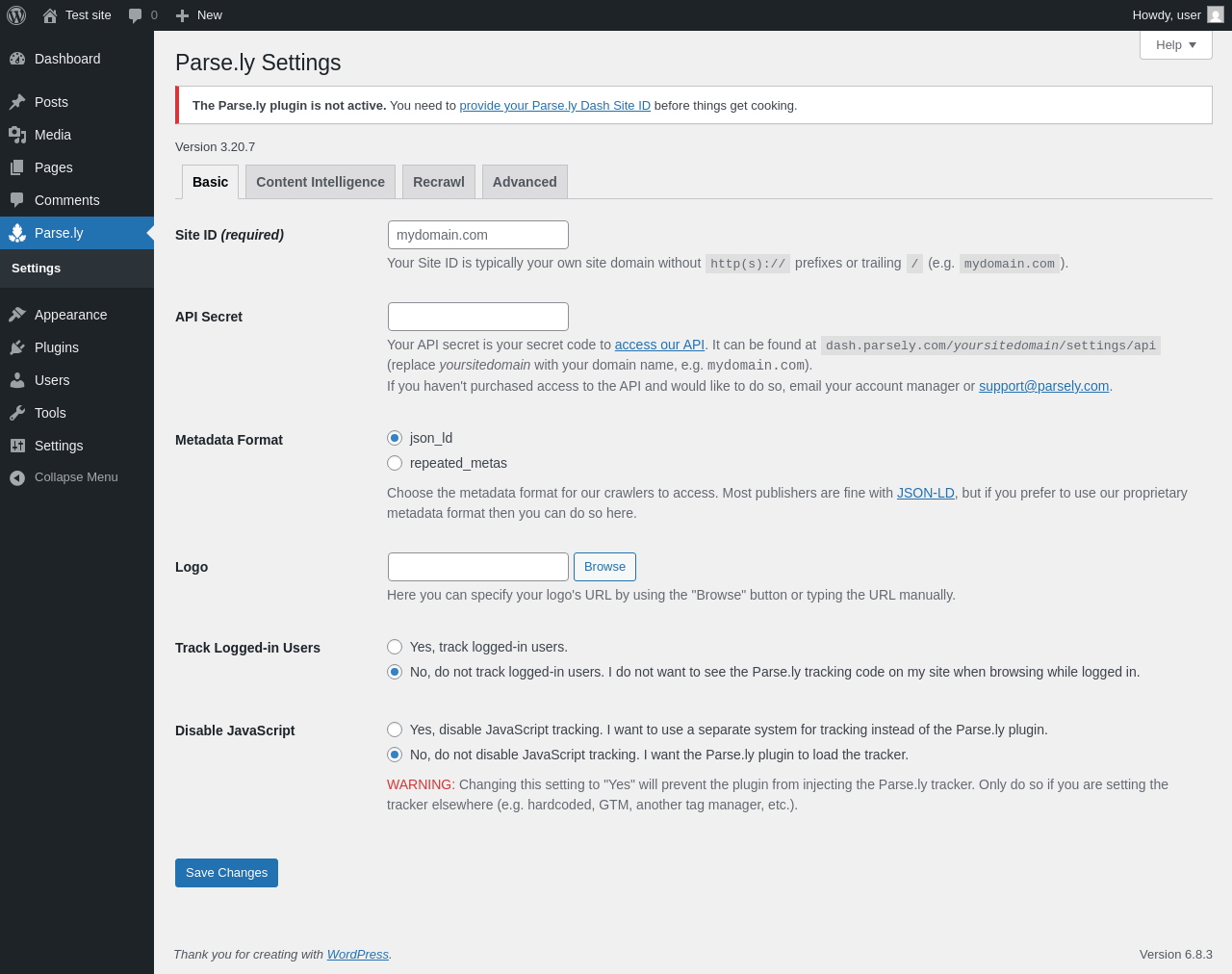Expand the Help dropdown panel
1232x974 pixels.
[1175, 45]
